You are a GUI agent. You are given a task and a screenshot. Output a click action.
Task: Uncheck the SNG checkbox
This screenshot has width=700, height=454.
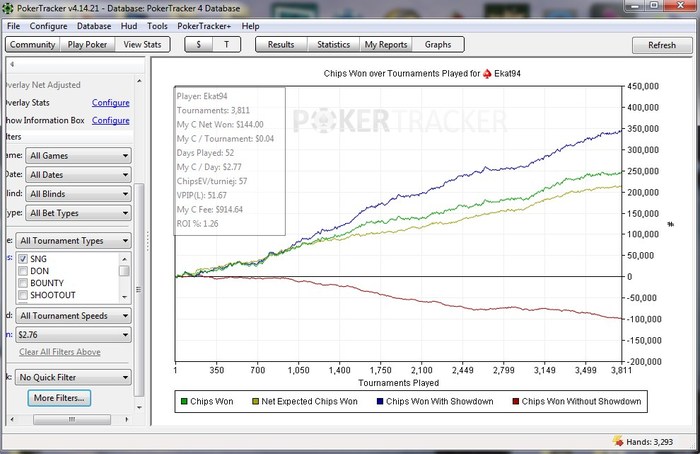pyautogui.click(x=23, y=259)
